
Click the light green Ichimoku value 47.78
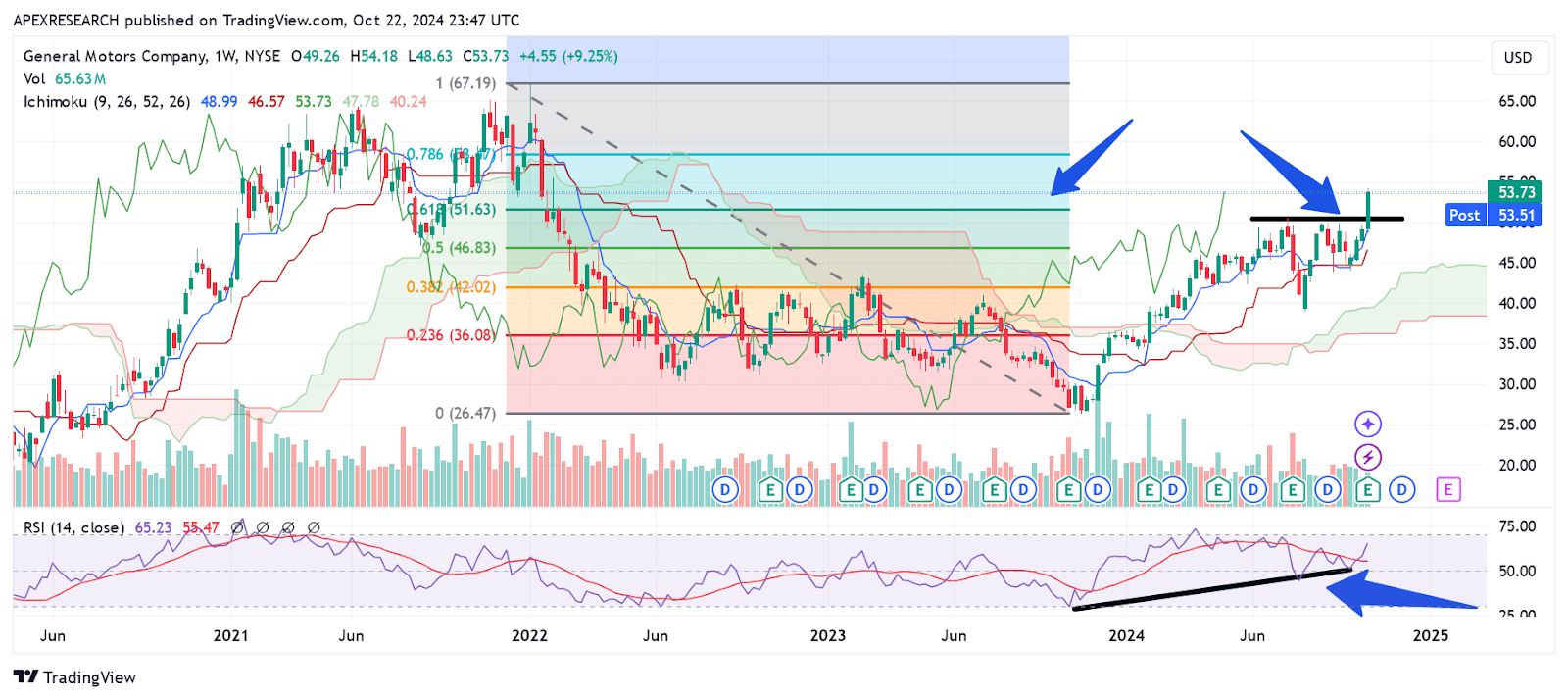point(361,101)
